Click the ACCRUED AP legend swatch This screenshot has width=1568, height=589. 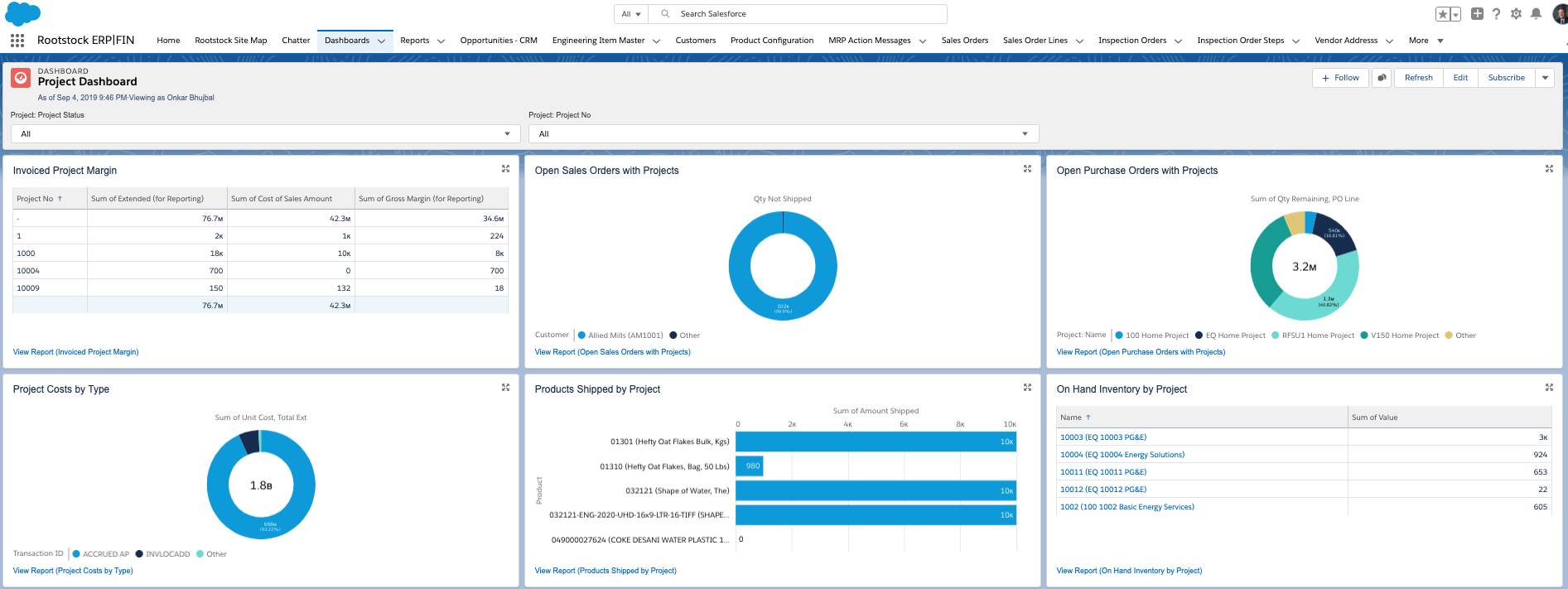tap(76, 554)
